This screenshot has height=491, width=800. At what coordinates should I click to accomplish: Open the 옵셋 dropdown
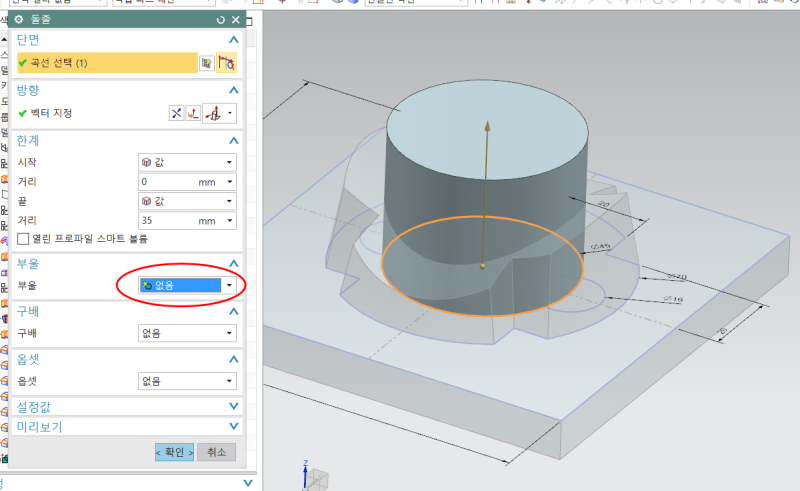186,380
